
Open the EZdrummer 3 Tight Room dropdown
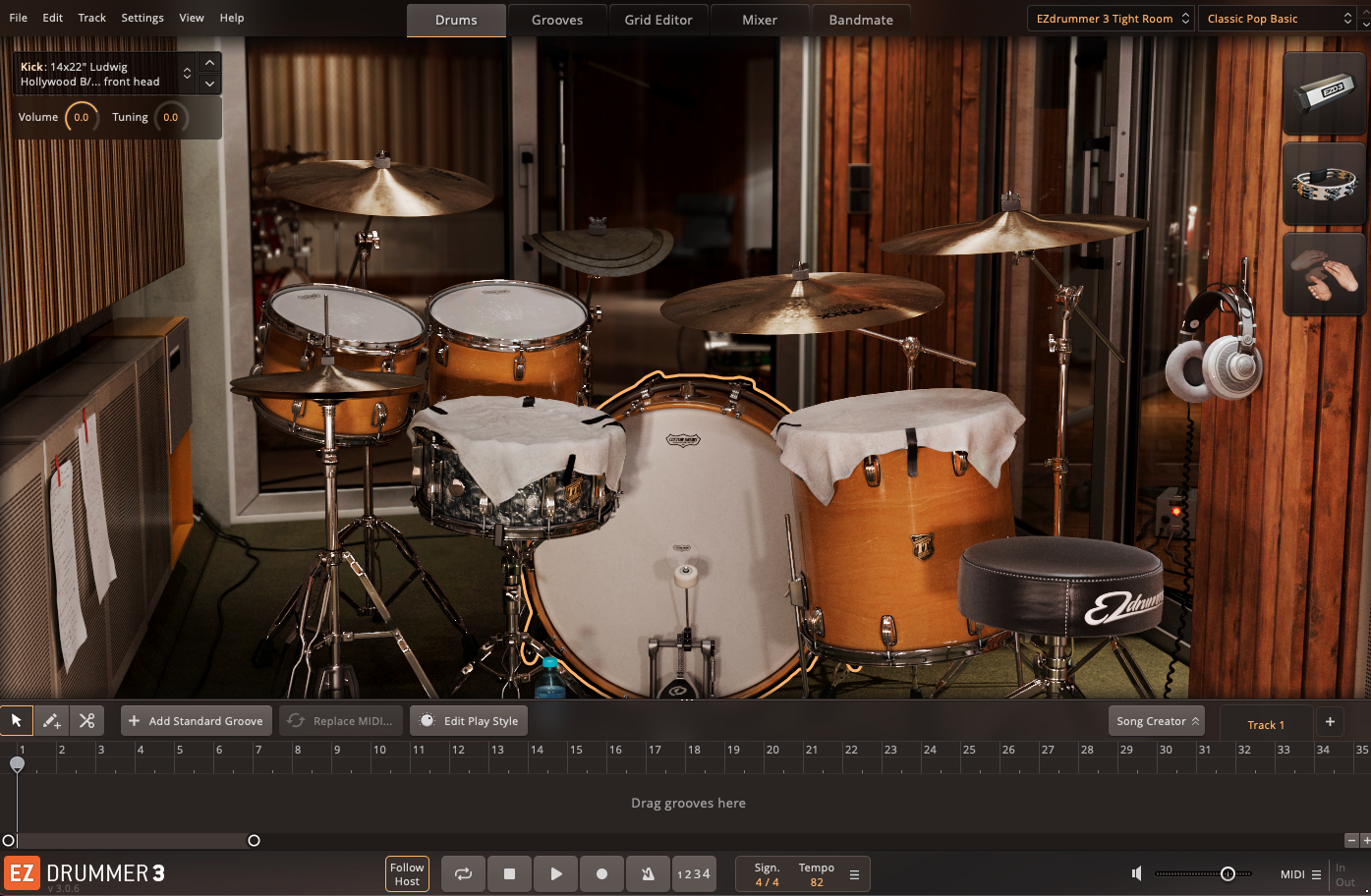click(x=1112, y=19)
